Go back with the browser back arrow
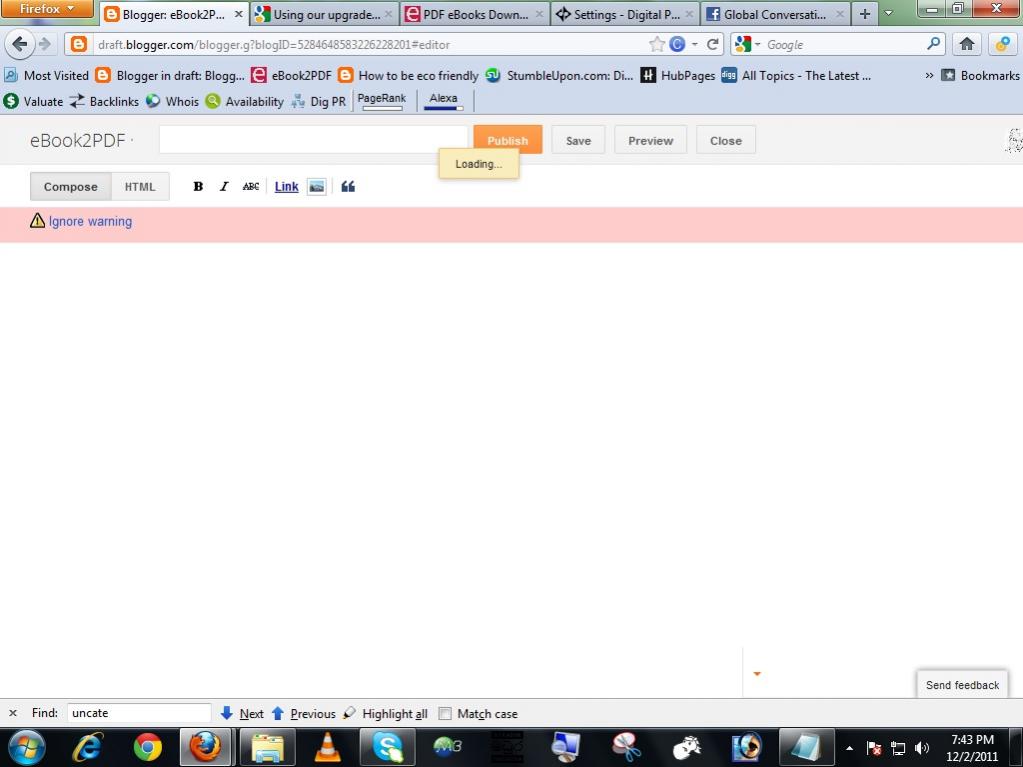The image size is (1023, 767). click(20, 44)
